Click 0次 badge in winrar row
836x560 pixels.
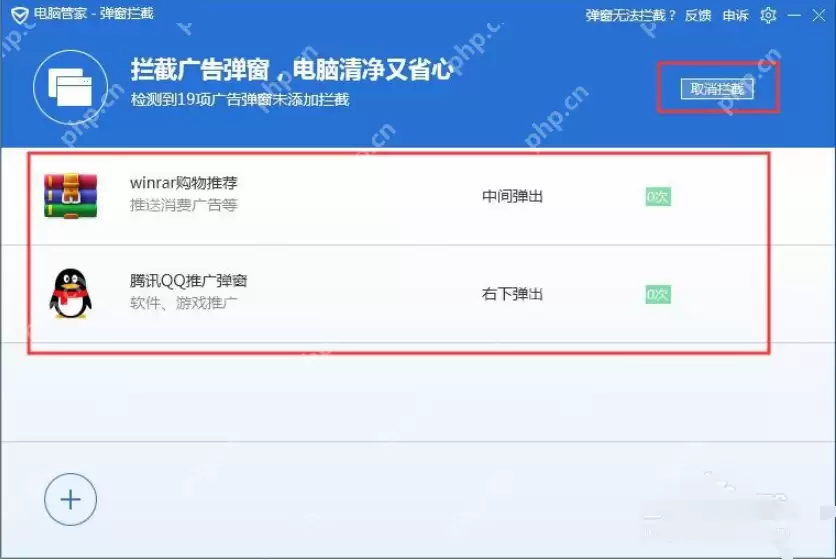(658, 197)
